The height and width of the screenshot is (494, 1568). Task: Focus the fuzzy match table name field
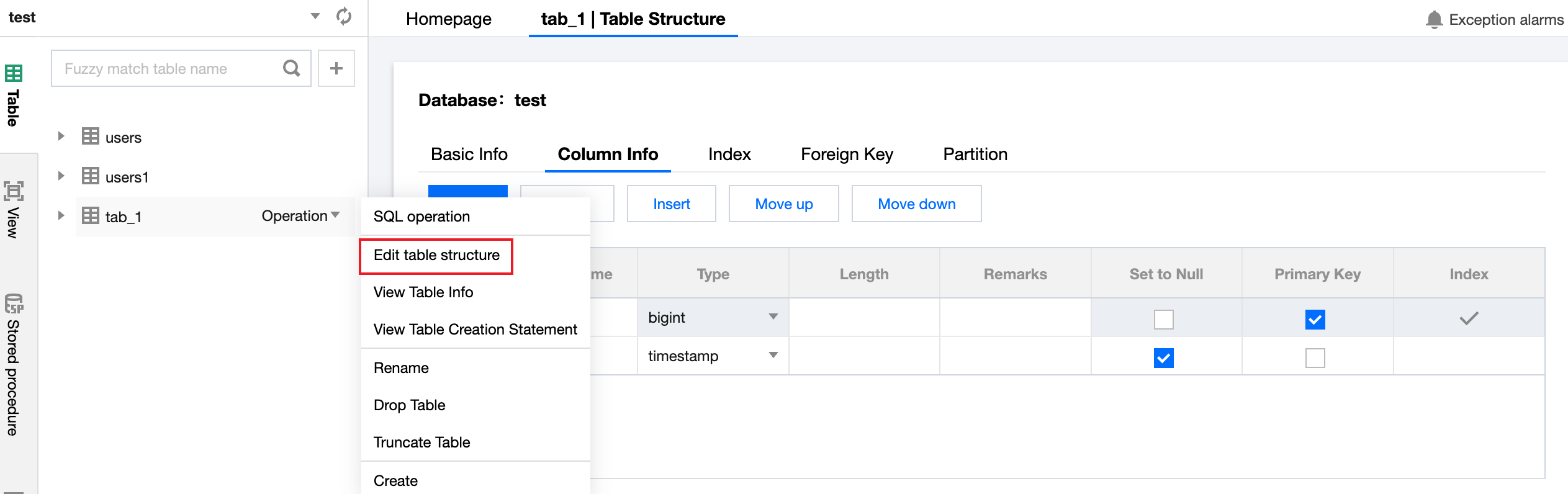[x=168, y=68]
